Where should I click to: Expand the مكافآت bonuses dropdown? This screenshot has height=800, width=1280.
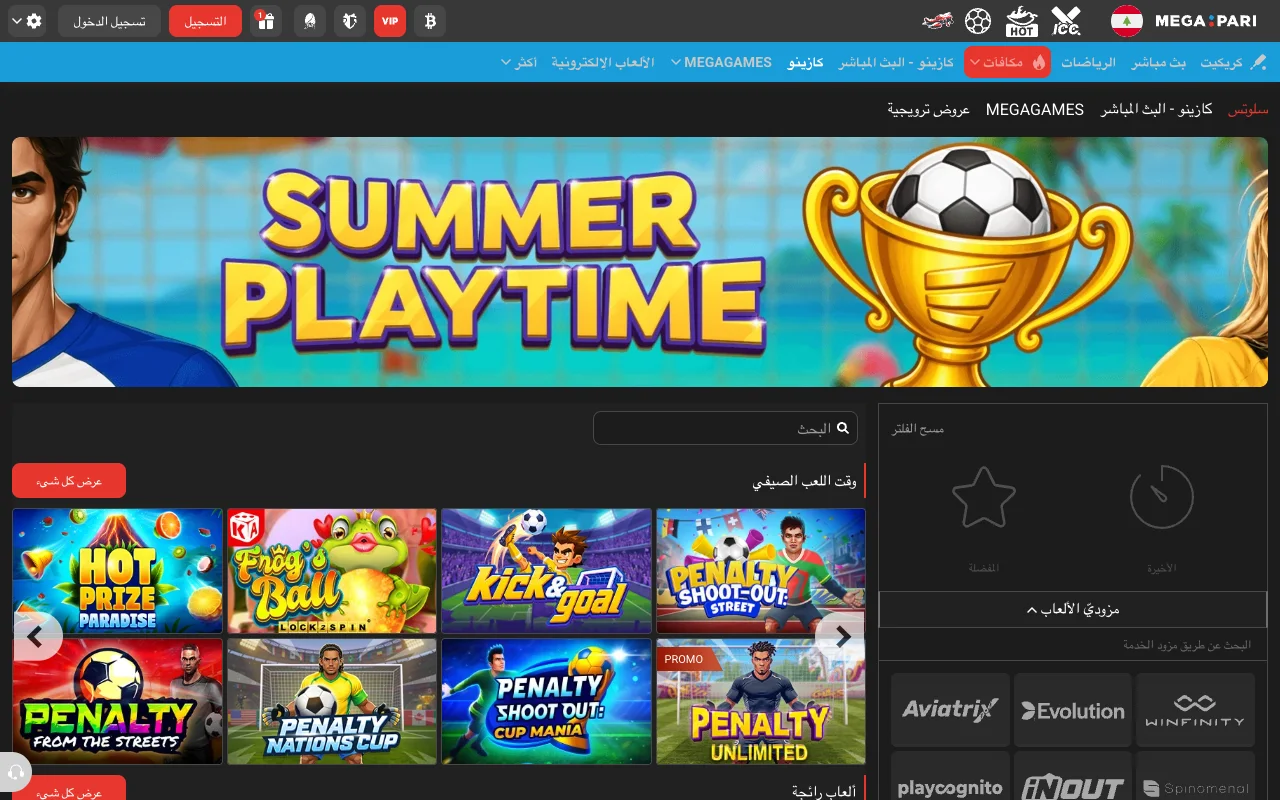tap(1007, 62)
